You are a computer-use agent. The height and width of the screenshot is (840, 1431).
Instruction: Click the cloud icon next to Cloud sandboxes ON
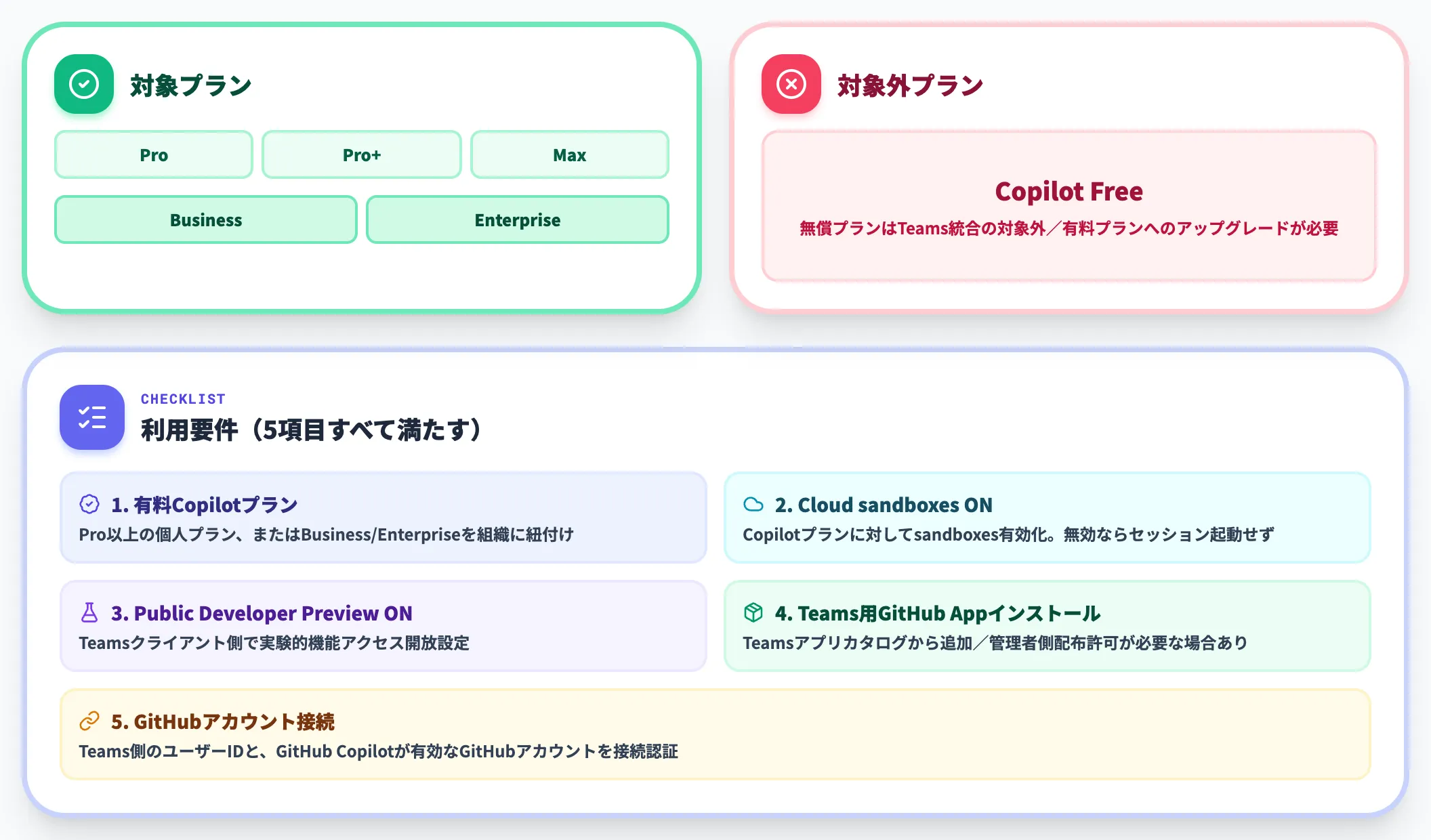pos(753,504)
